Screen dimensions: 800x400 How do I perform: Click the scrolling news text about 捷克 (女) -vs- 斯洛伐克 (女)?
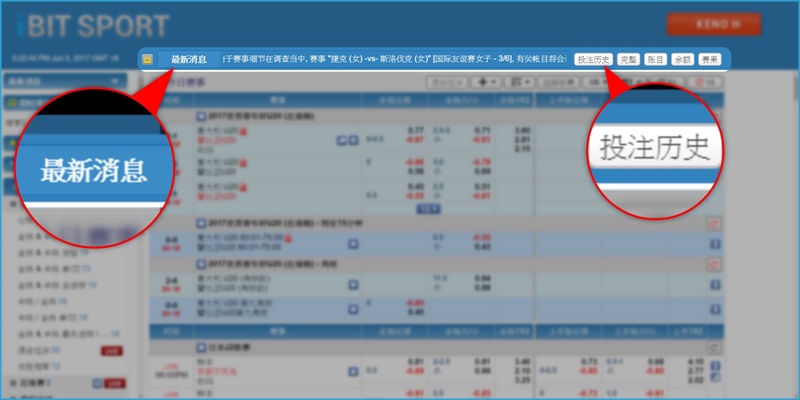(x=394, y=60)
